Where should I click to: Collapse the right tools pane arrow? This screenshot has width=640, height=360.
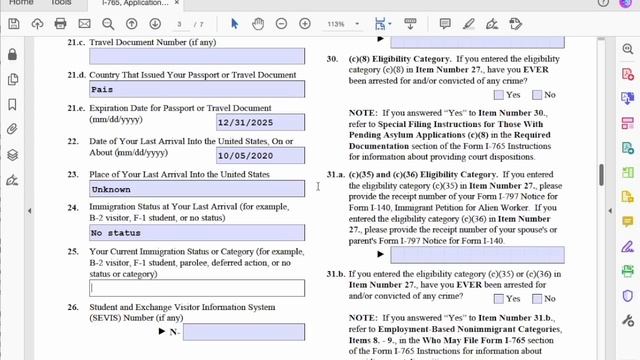610,211
